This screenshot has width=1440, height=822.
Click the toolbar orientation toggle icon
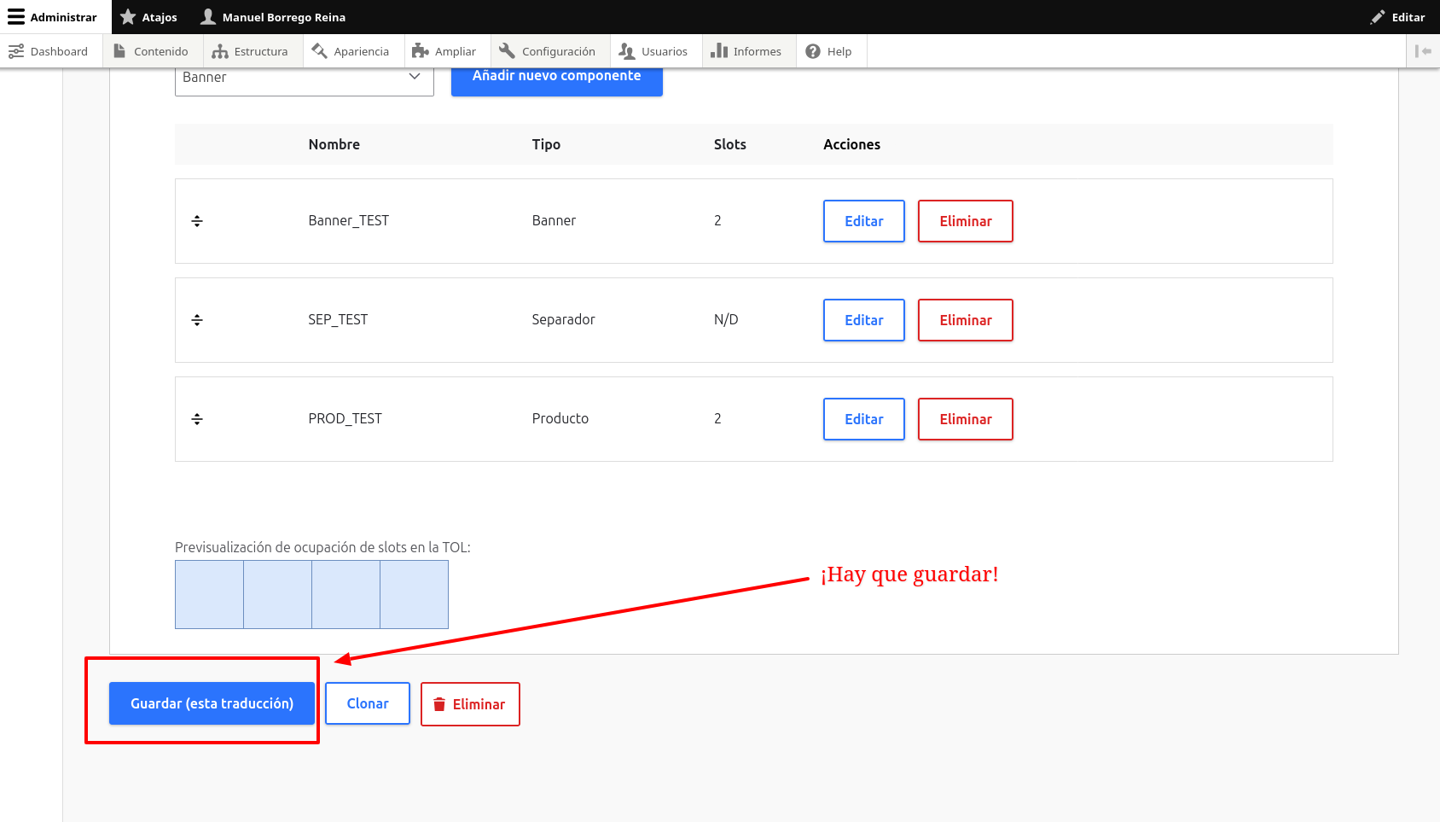click(x=1423, y=51)
